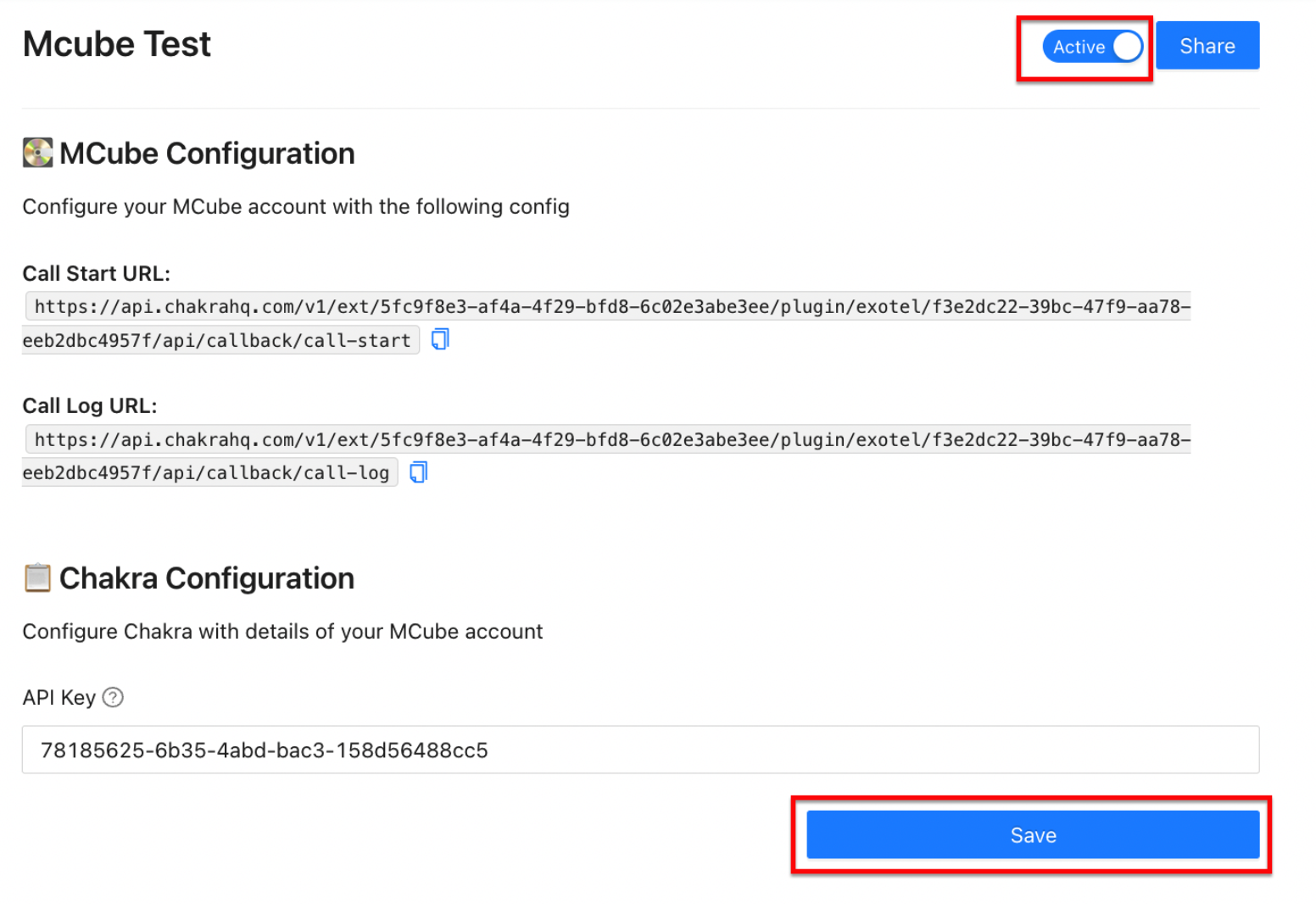This screenshot has width=1316, height=904.
Task: Click the white knob on Active switch
Action: tap(1127, 47)
